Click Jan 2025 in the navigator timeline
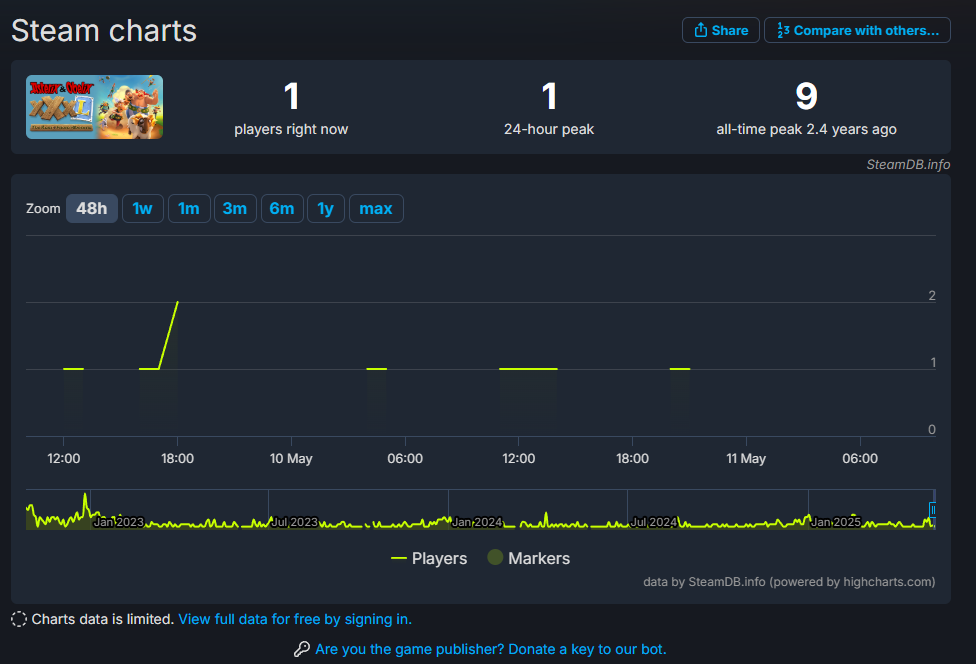This screenshot has width=976, height=664. click(836, 522)
